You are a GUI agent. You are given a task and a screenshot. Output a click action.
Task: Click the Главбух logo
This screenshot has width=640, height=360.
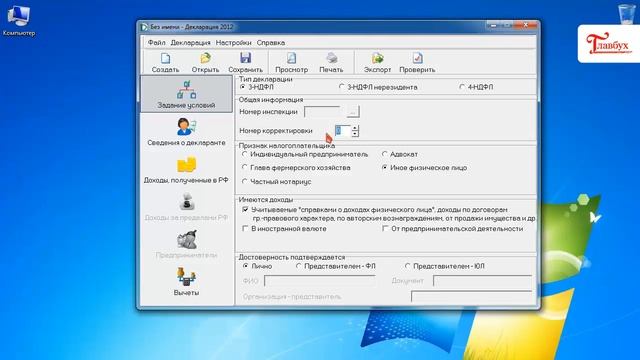pyautogui.click(x=609, y=43)
